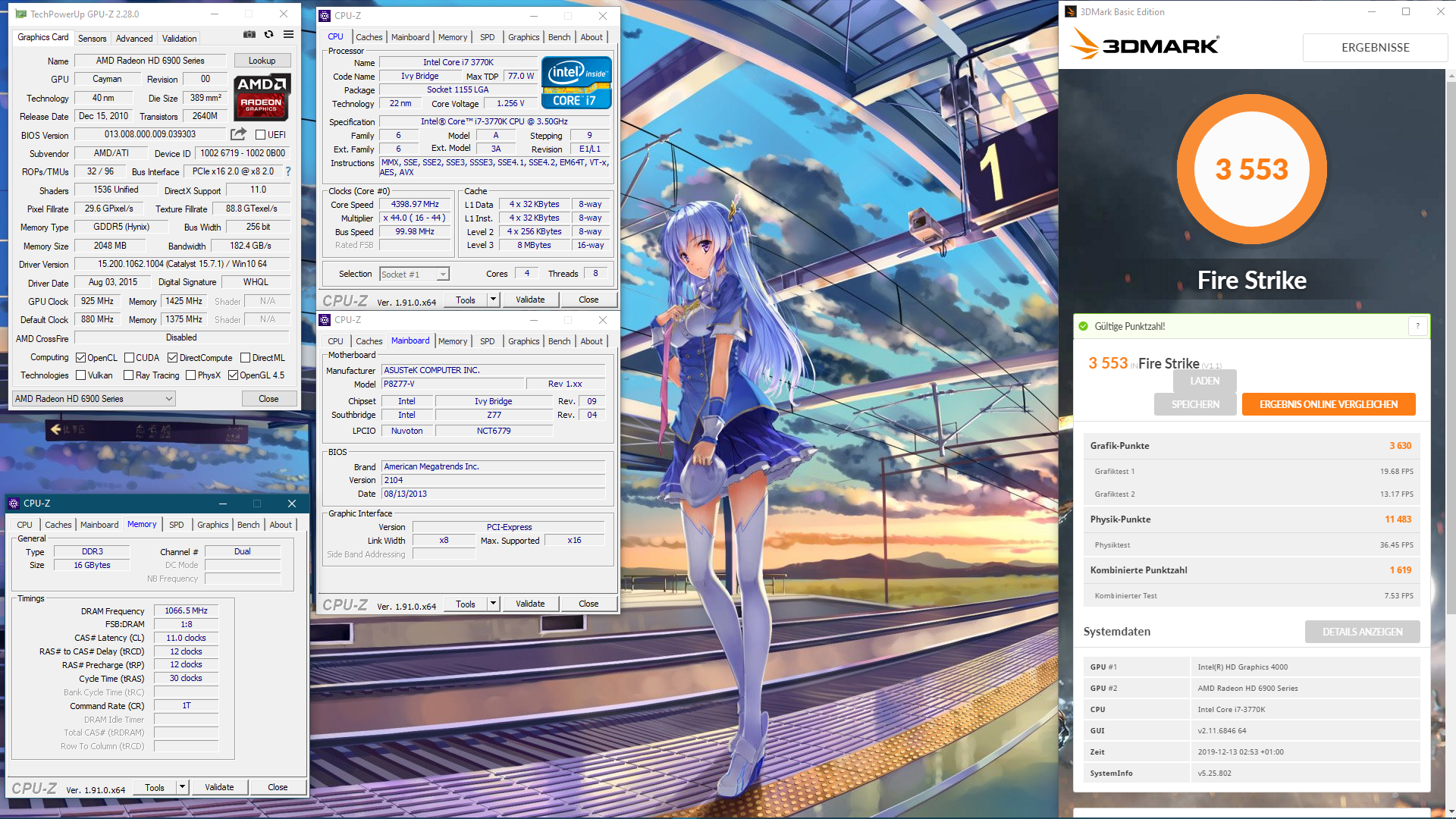Toggle the DirectCompute checkbox
This screenshot has width=1456, height=819.
(x=172, y=358)
